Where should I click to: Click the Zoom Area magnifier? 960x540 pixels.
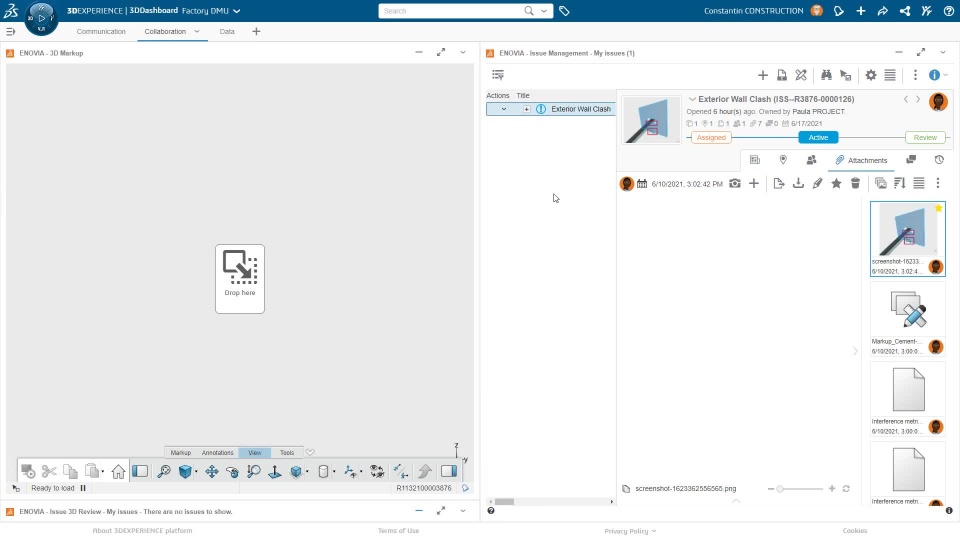[253, 471]
